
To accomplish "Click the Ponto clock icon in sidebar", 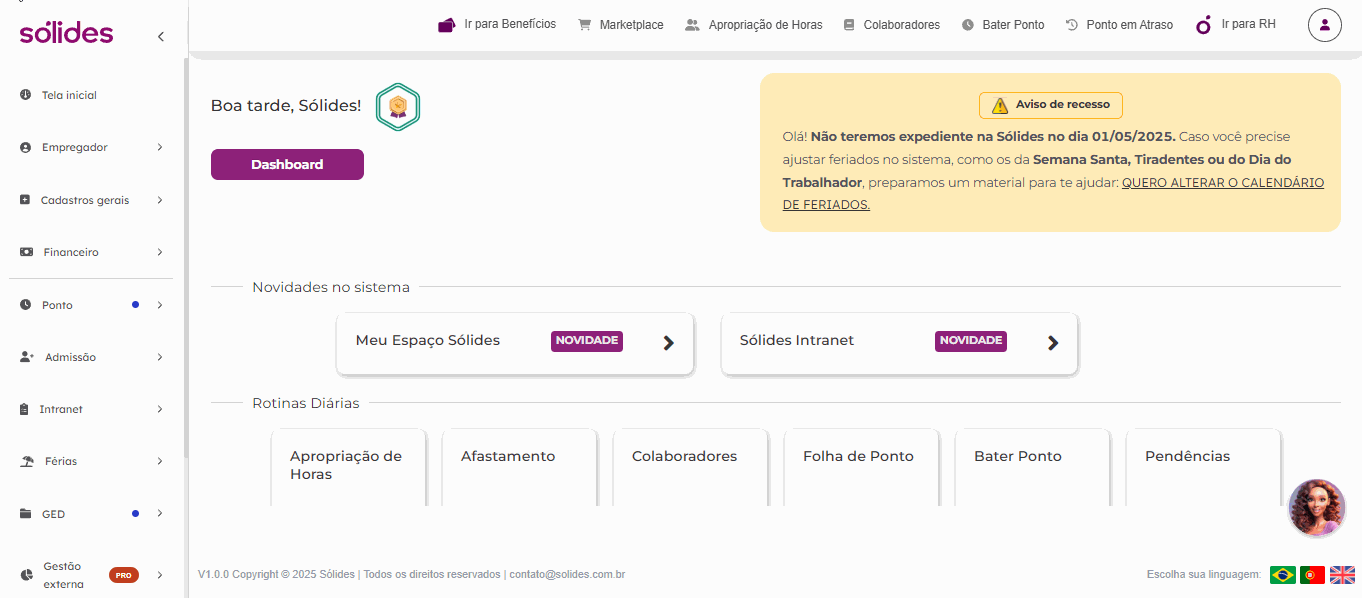I will click(26, 305).
